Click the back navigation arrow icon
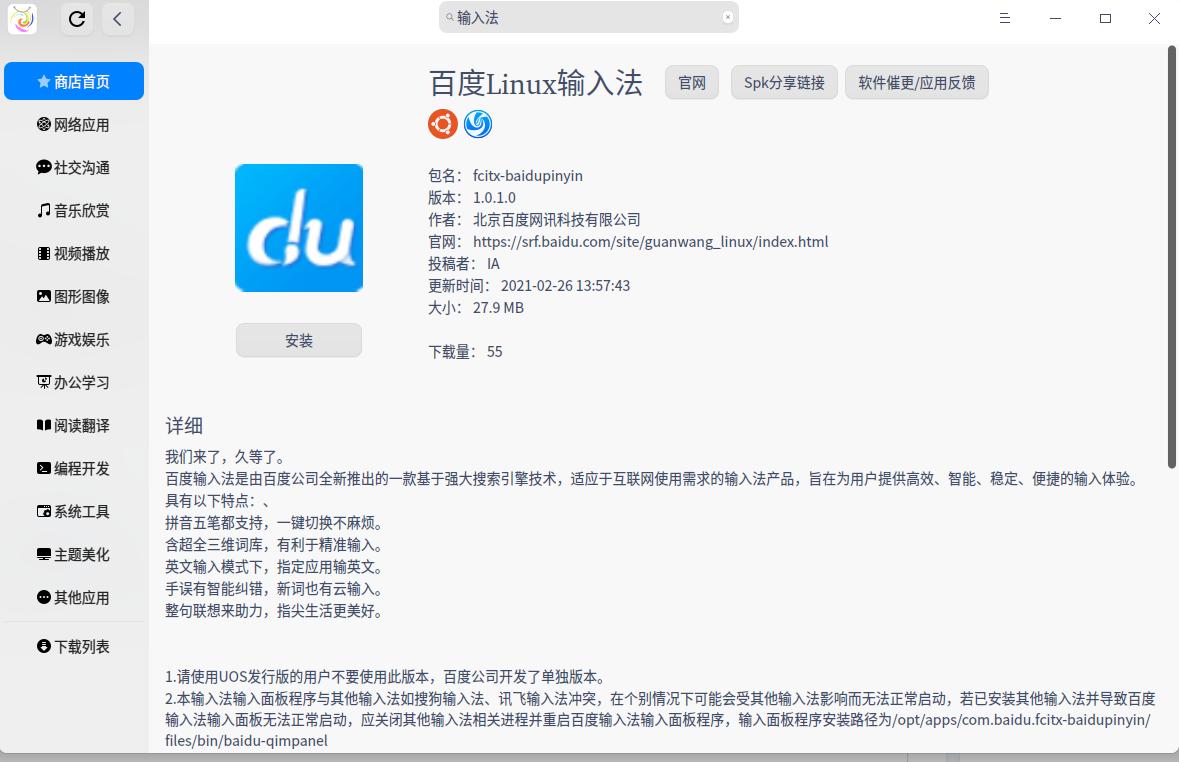The width and height of the screenshot is (1179, 762). (x=119, y=18)
